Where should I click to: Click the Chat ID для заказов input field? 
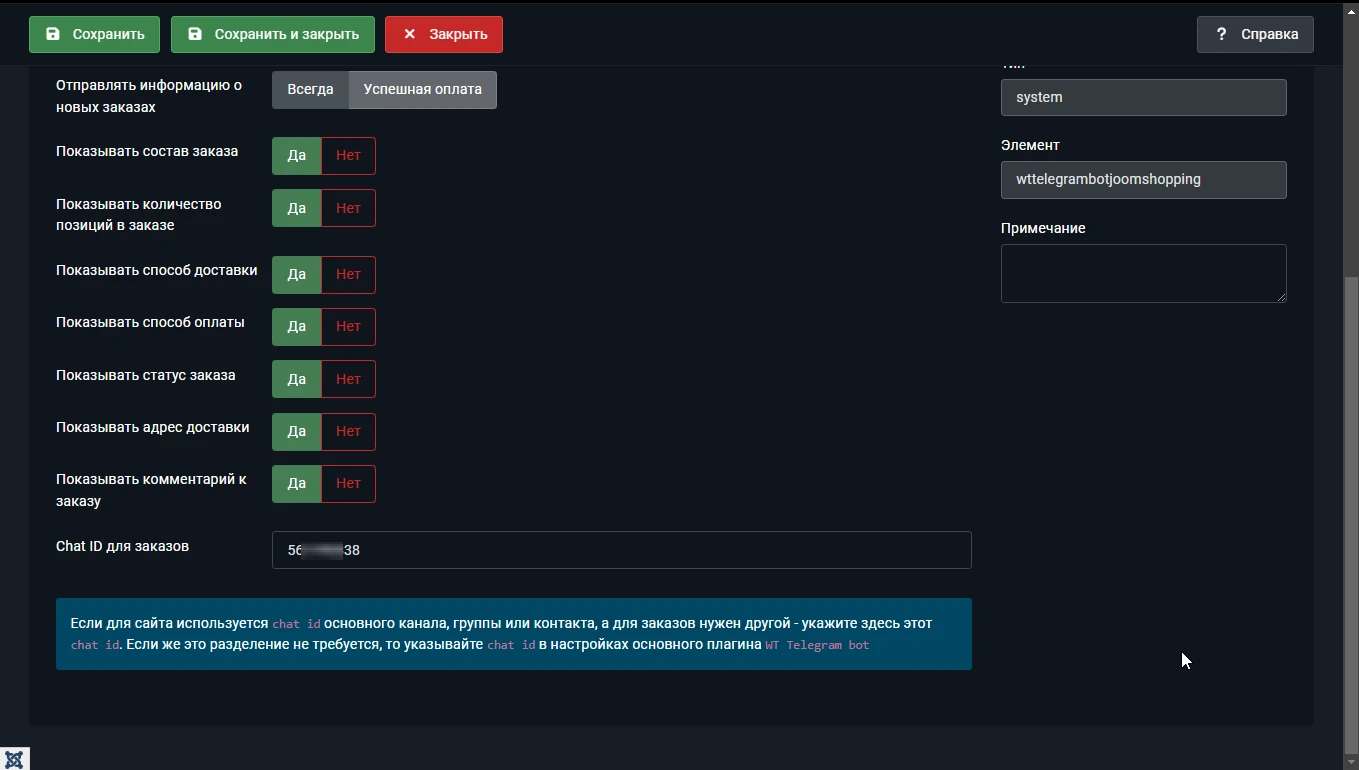(x=622, y=550)
